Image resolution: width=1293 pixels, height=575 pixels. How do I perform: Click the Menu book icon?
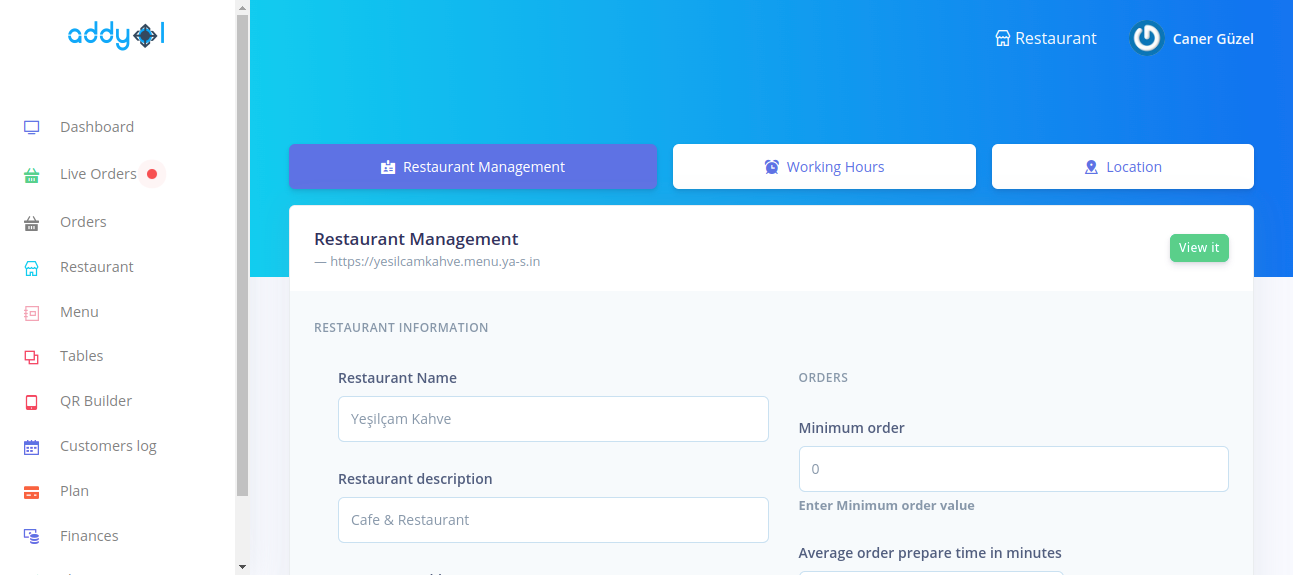[x=31, y=313]
